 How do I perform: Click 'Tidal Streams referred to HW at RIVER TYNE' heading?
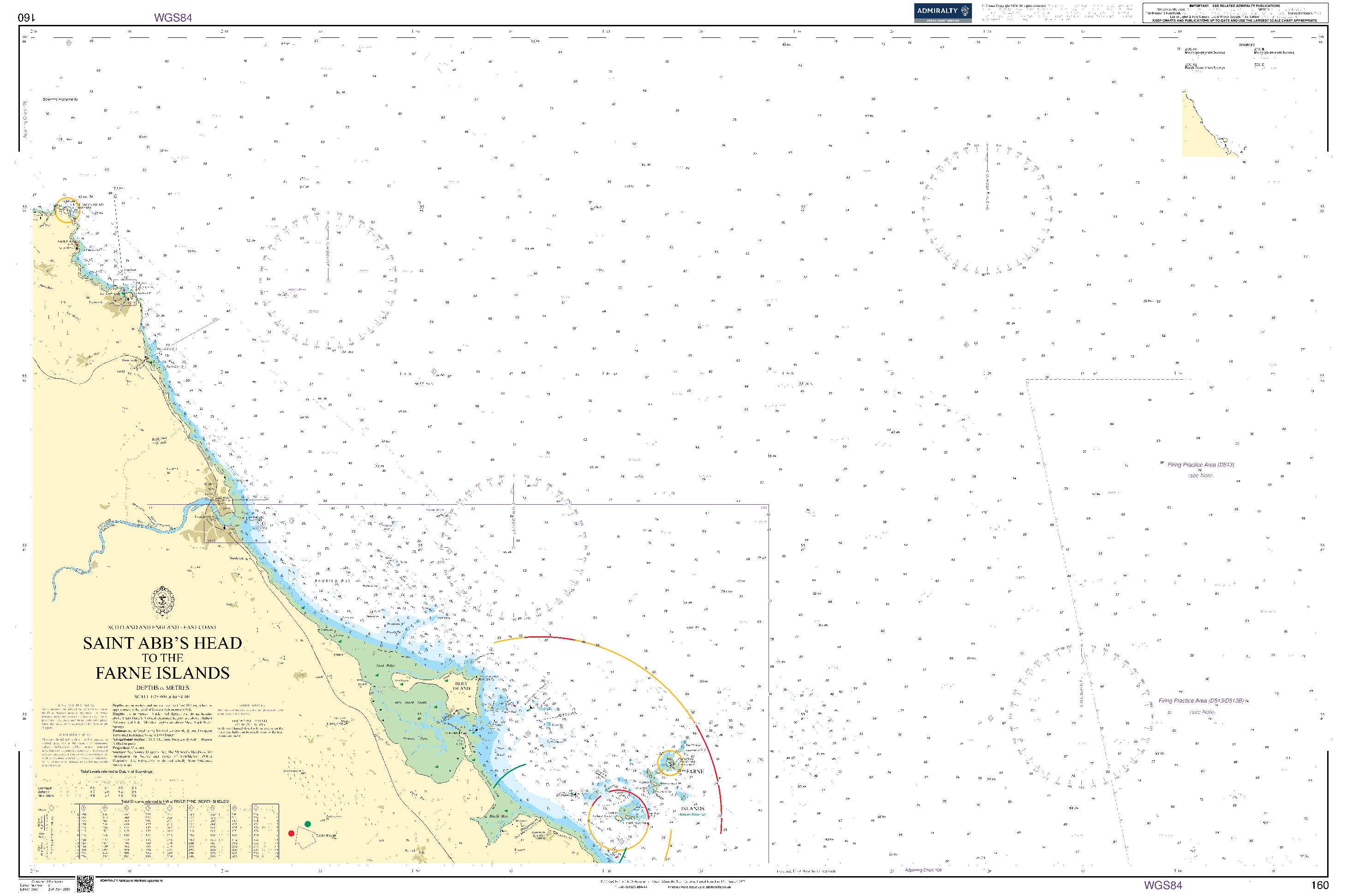click(x=175, y=801)
